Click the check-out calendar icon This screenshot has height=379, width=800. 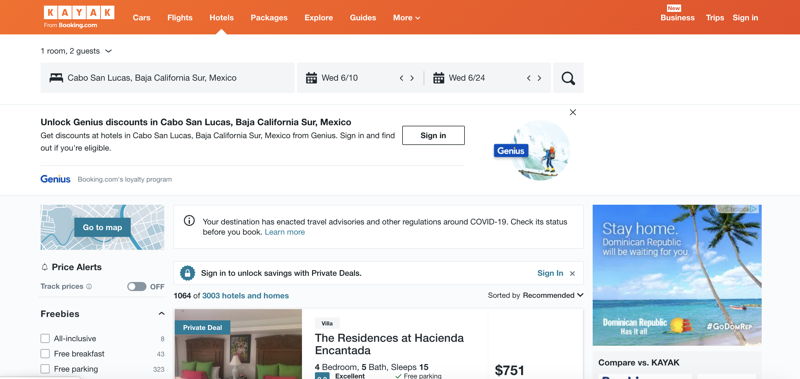coord(439,78)
